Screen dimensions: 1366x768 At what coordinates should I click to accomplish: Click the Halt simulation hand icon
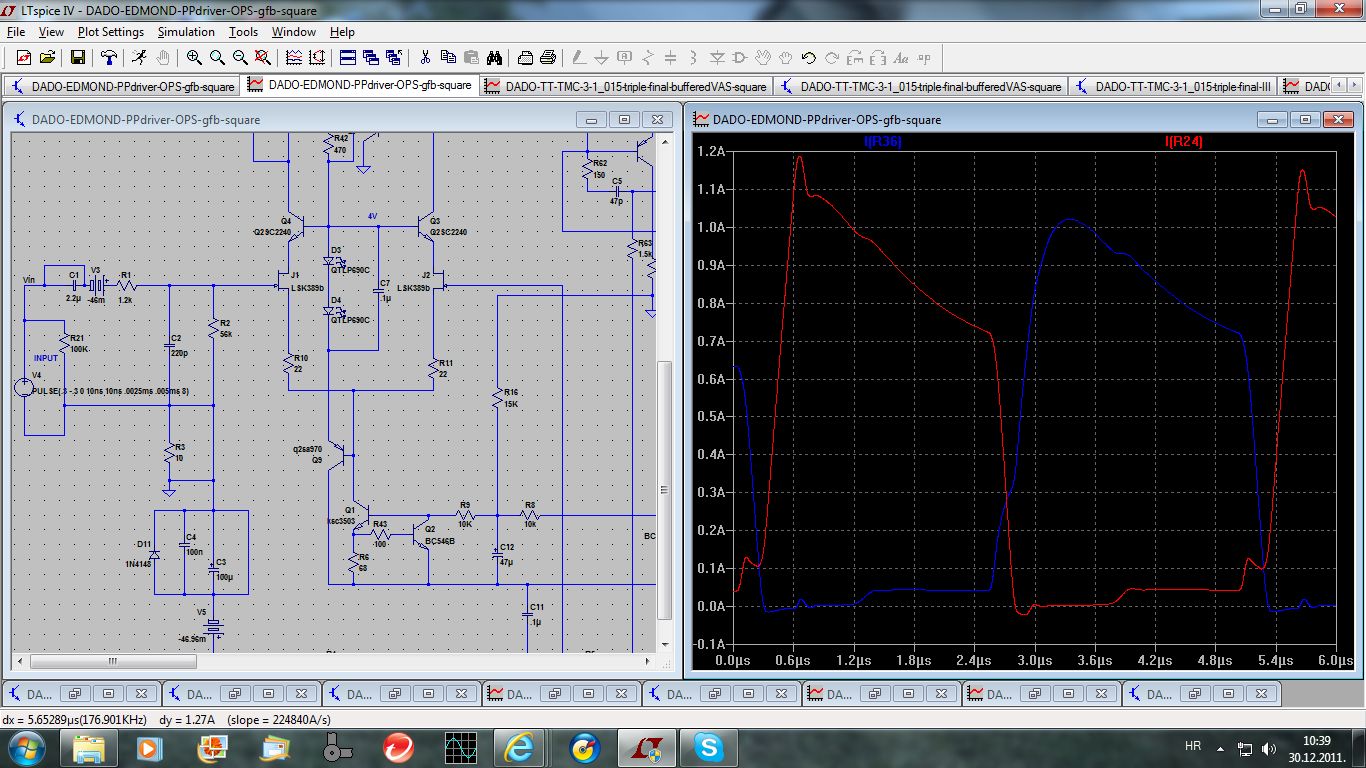[164, 58]
